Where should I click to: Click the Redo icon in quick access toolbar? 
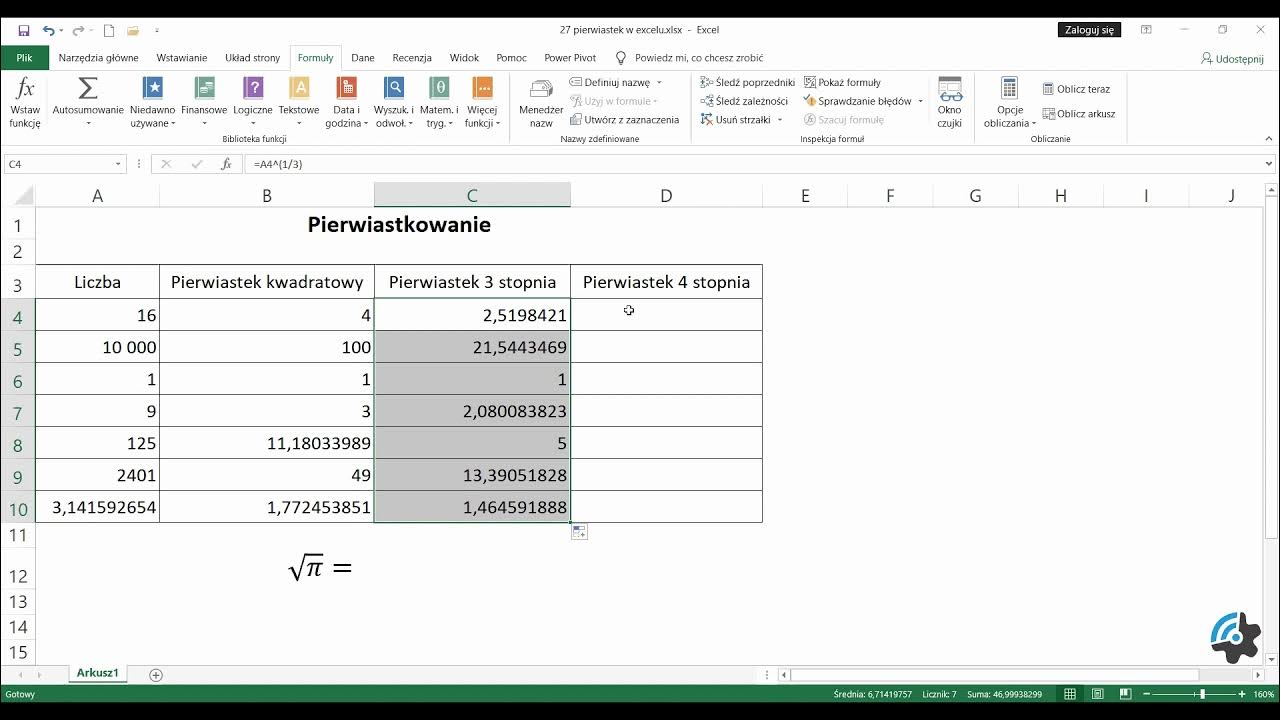pos(78,31)
